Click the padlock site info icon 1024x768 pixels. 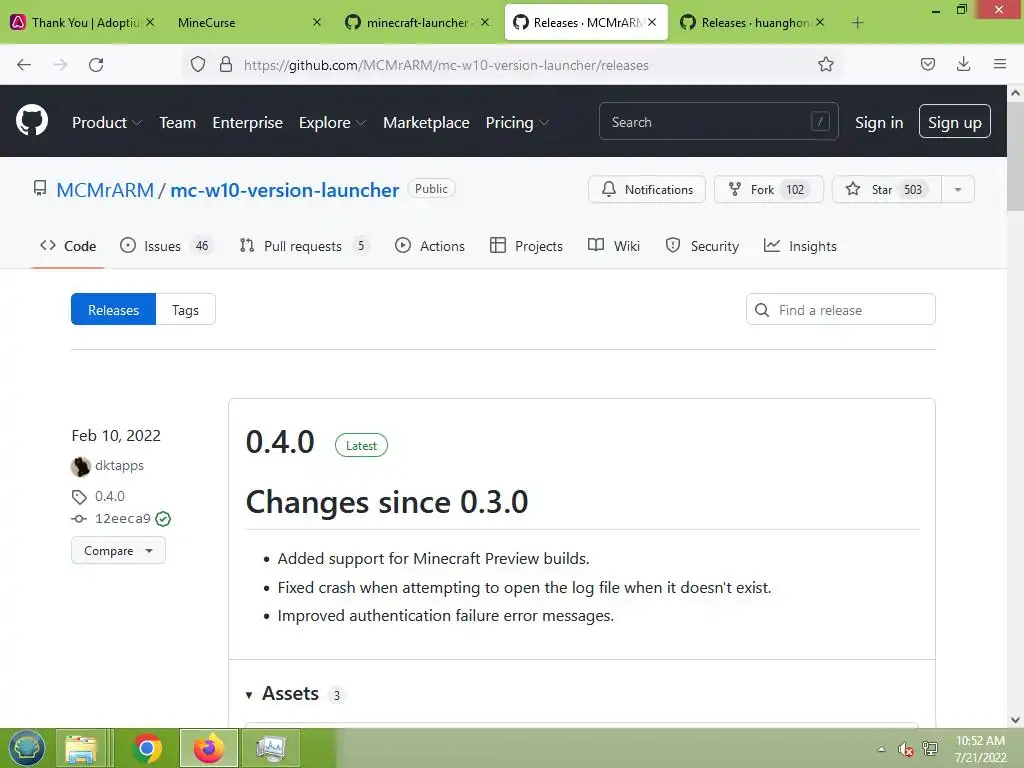[226, 65]
